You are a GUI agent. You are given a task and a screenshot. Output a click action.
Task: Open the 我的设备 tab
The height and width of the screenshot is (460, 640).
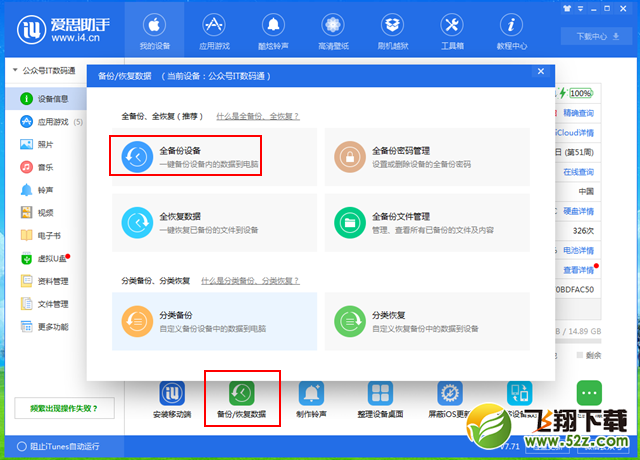[154, 32]
